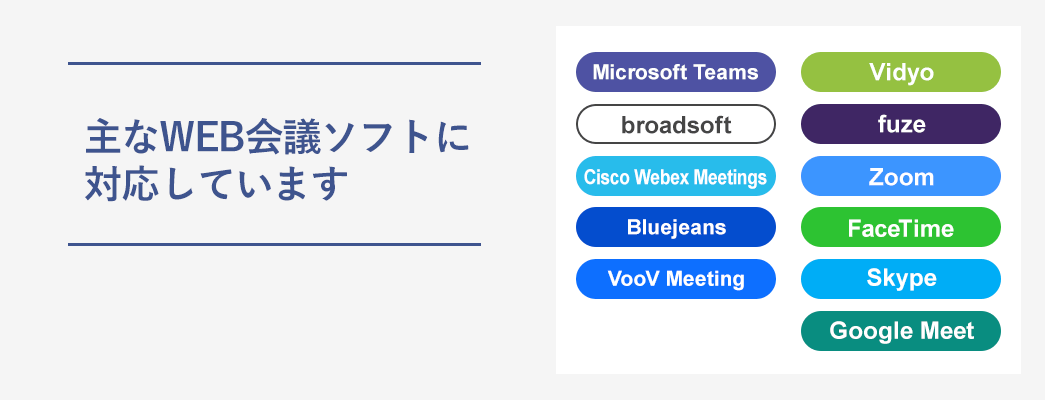The width and height of the screenshot is (1045, 400).
Task: Choose the Cisco Webex Meetings pill
Action: point(675,176)
